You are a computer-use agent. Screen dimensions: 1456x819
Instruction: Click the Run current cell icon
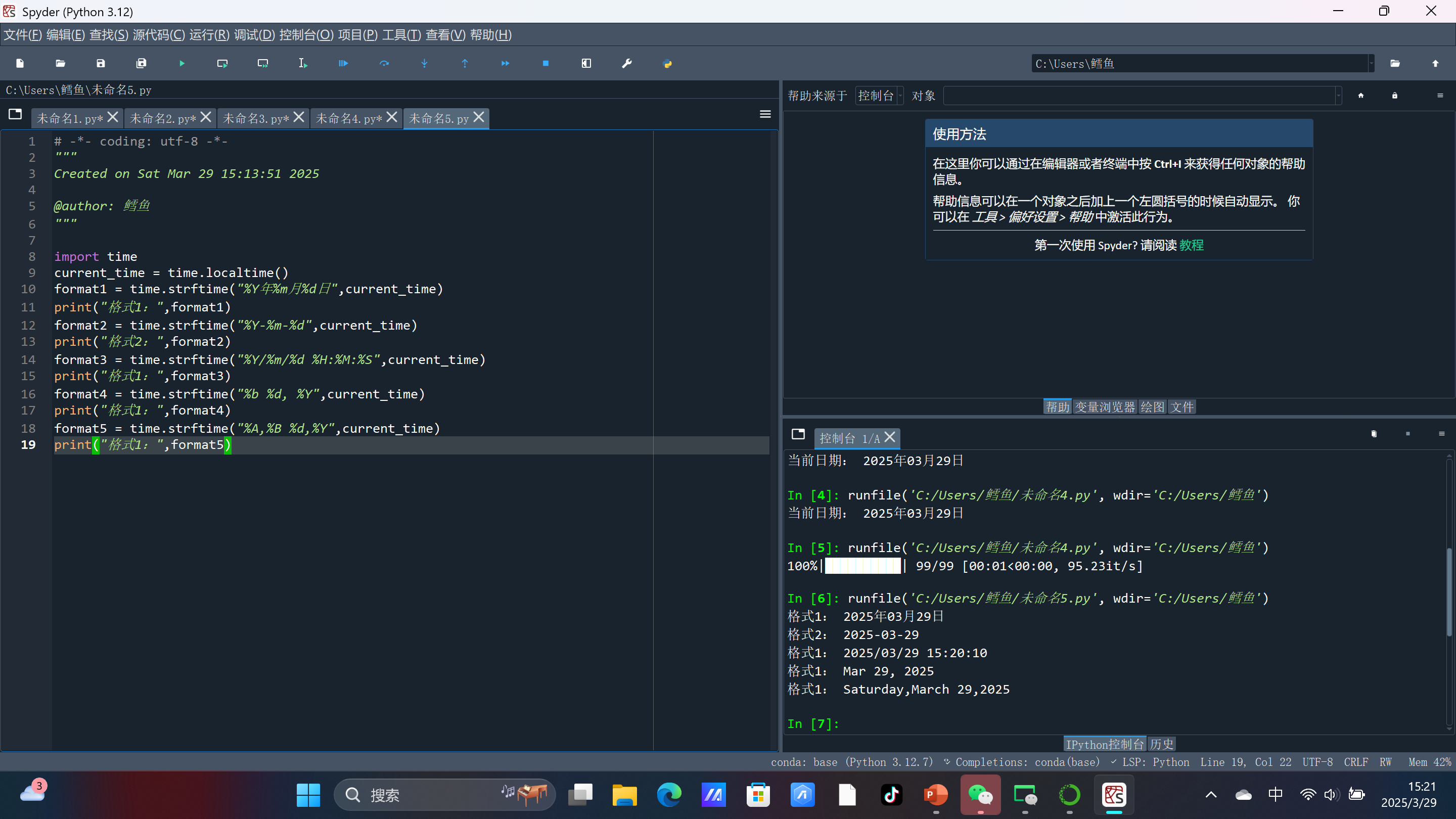click(222, 63)
